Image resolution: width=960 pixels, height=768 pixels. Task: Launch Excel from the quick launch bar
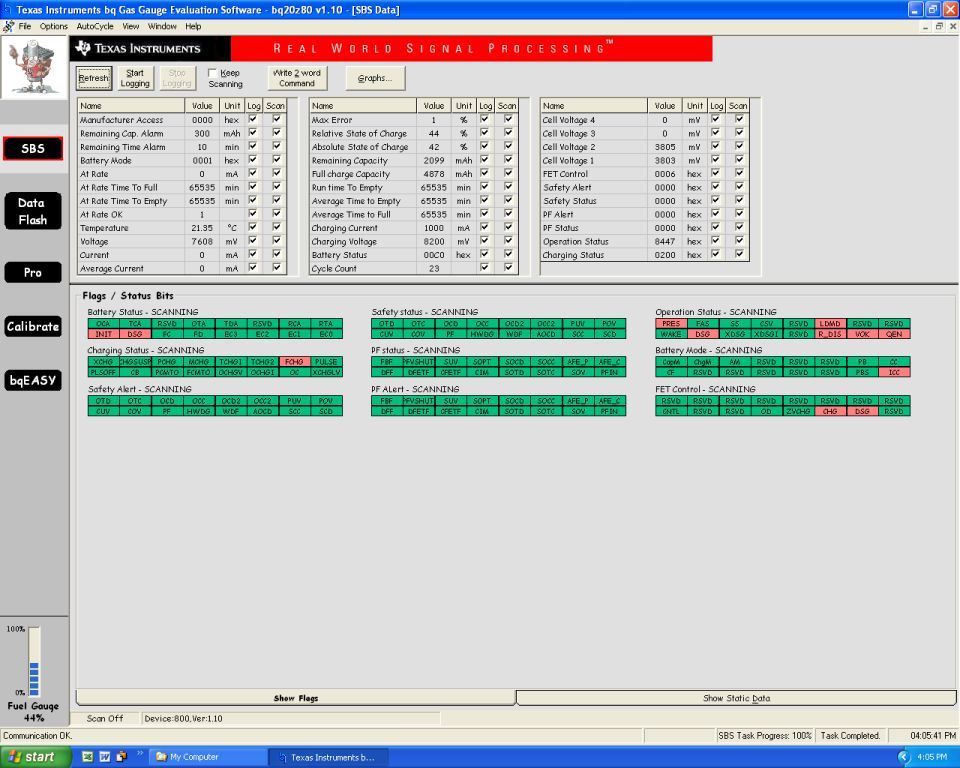tap(88, 757)
